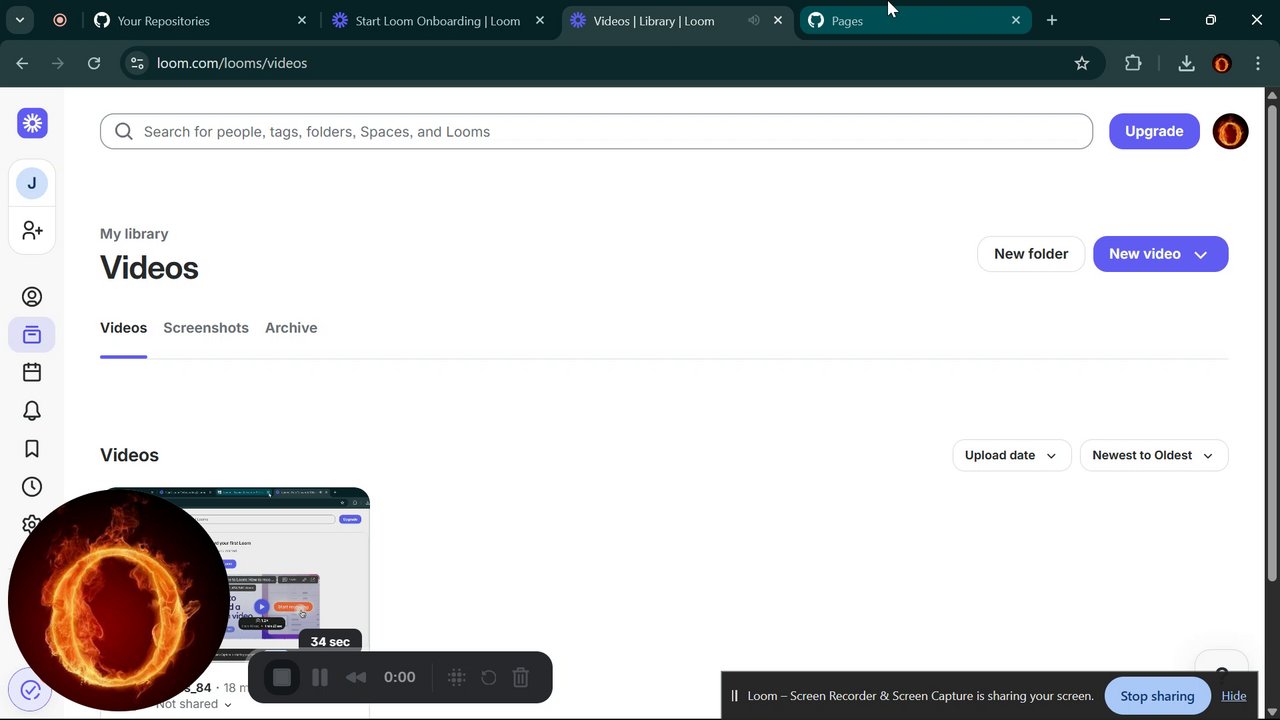1280x720 pixels.
Task: Open the Chrome profile avatar in the toolbar
Action: pyautogui.click(x=1222, y=63)
